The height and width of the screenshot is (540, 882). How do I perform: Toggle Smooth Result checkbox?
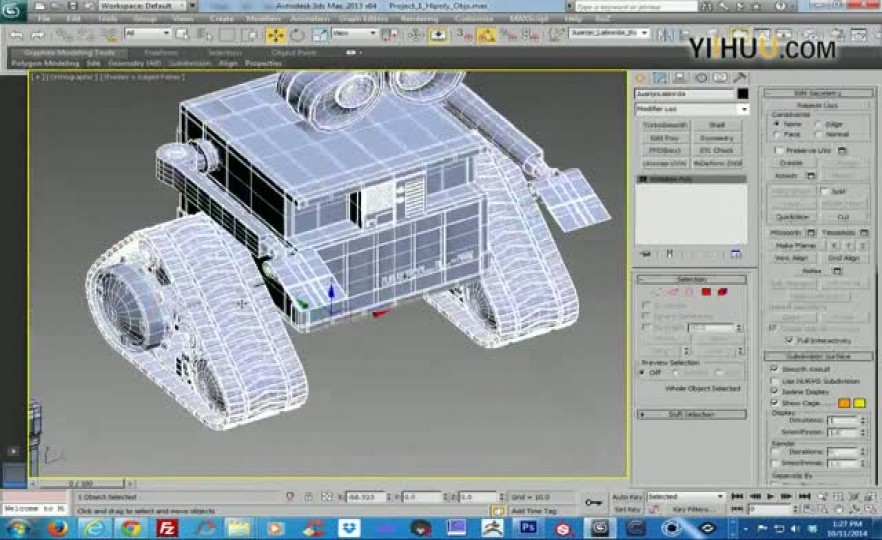775,369
